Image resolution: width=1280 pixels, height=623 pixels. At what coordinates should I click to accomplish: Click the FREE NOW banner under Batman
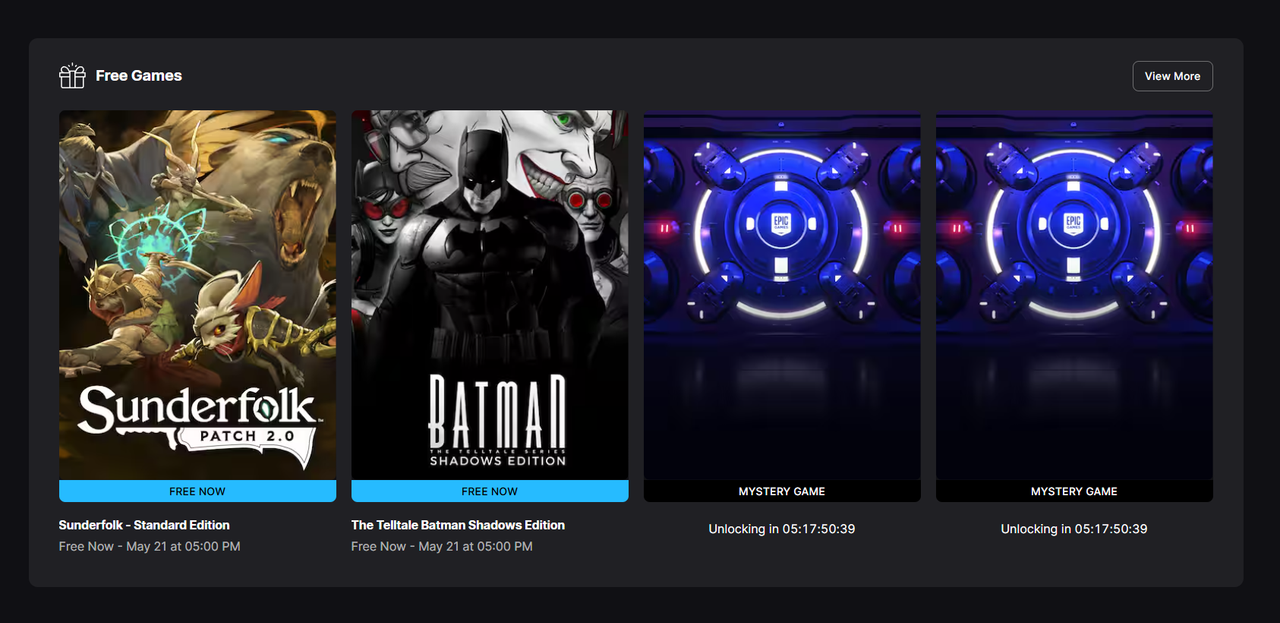[x=490, y=491]
